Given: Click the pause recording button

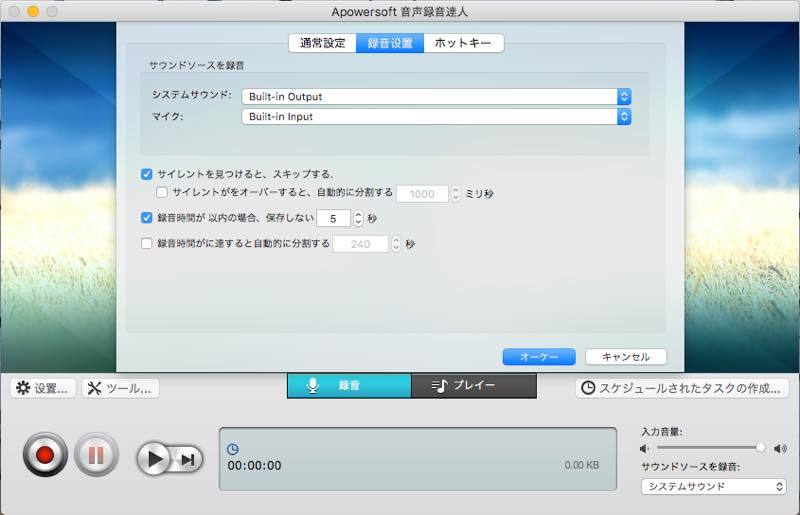Looking at the screenshot, I should pos(96,454).
